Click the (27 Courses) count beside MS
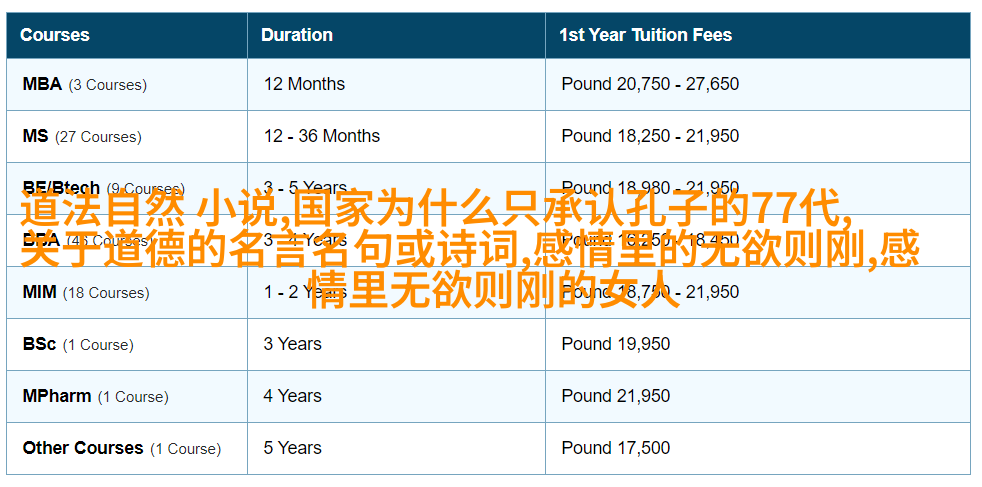The height and width of the screenshot is (487, 982). coord(98,136)
